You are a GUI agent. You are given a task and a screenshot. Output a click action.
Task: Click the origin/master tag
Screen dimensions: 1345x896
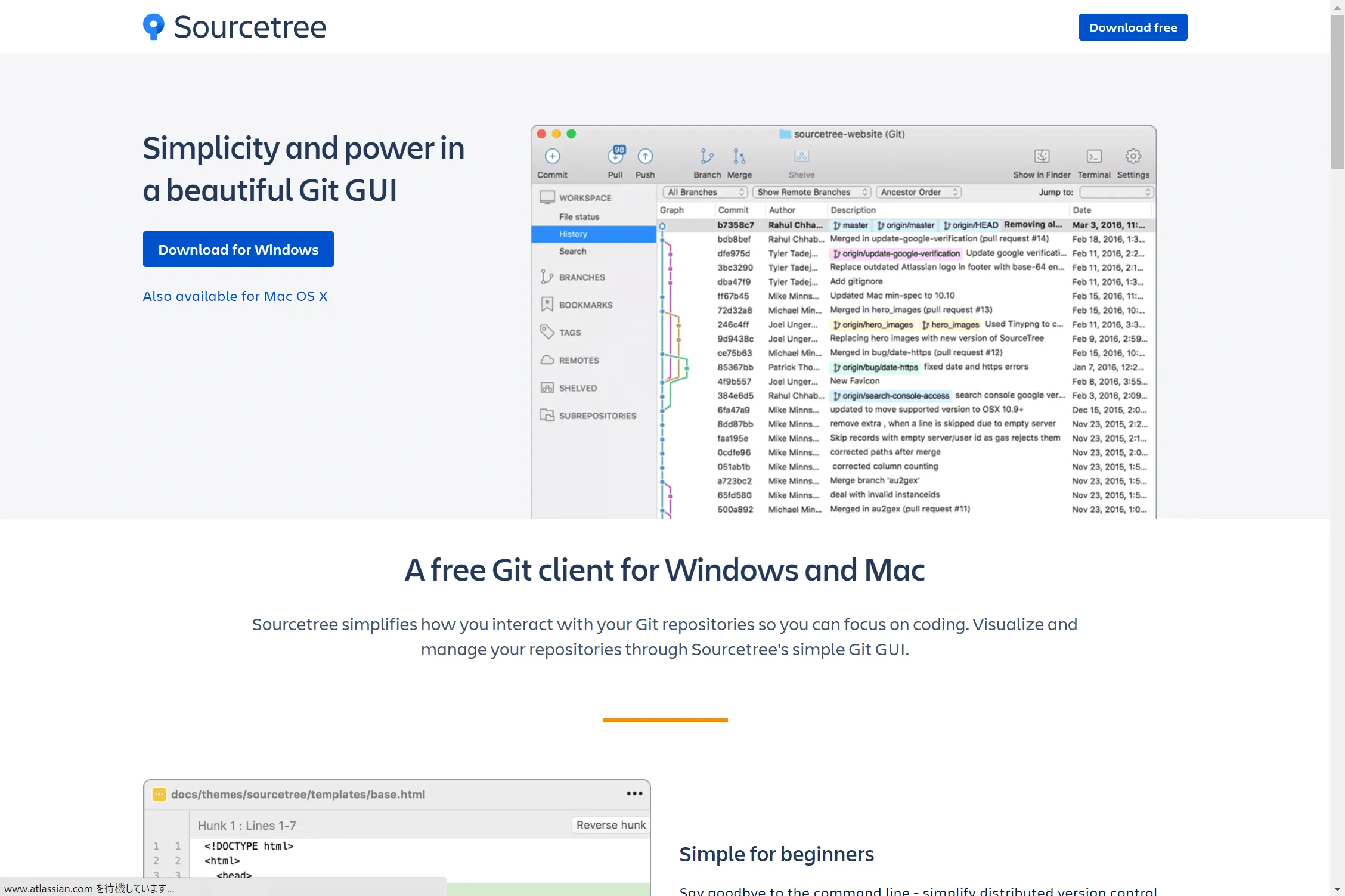click(906, 225)
